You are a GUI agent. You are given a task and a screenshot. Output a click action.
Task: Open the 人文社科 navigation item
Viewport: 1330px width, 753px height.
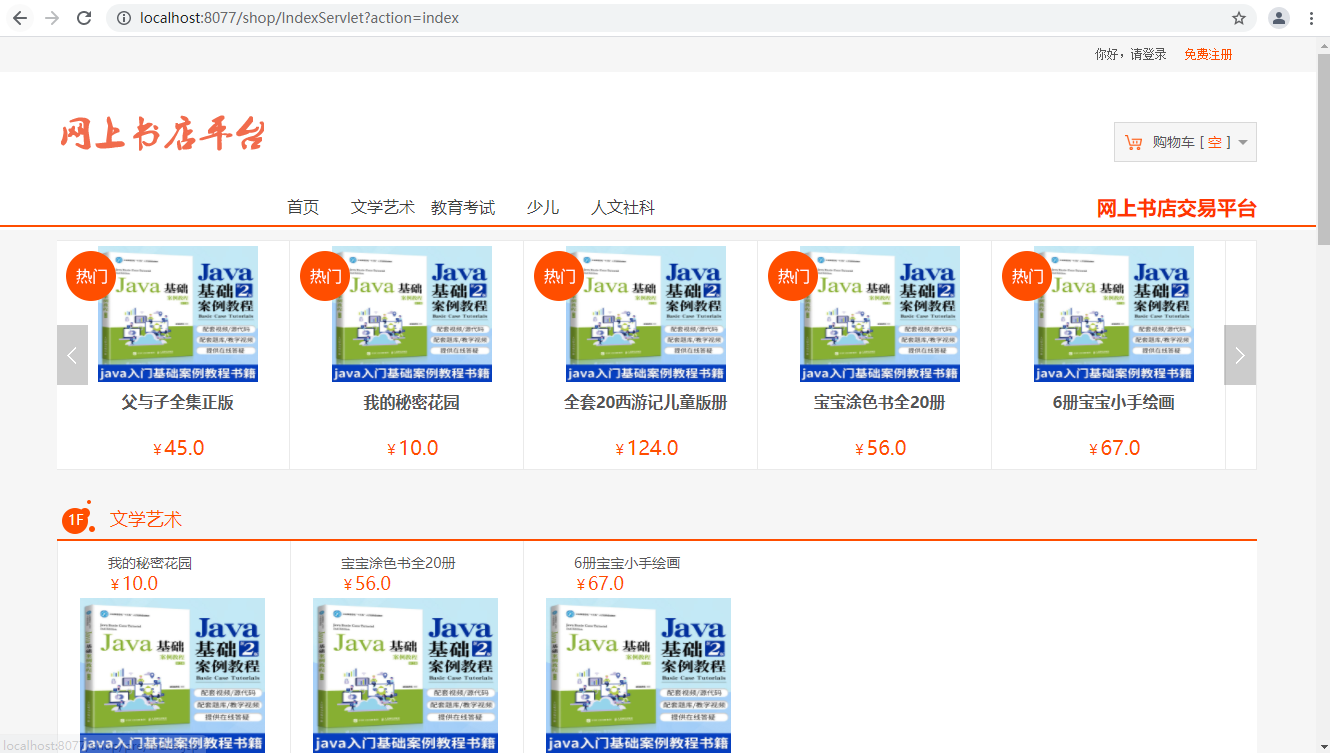[623, 207]
